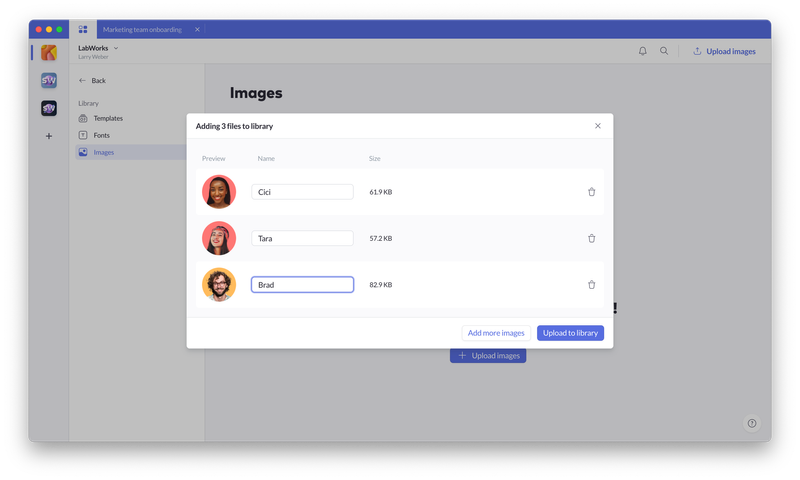The image size is (800, 480).
Task: Remove the Brad file with trash icon
Action: point(591,285)
